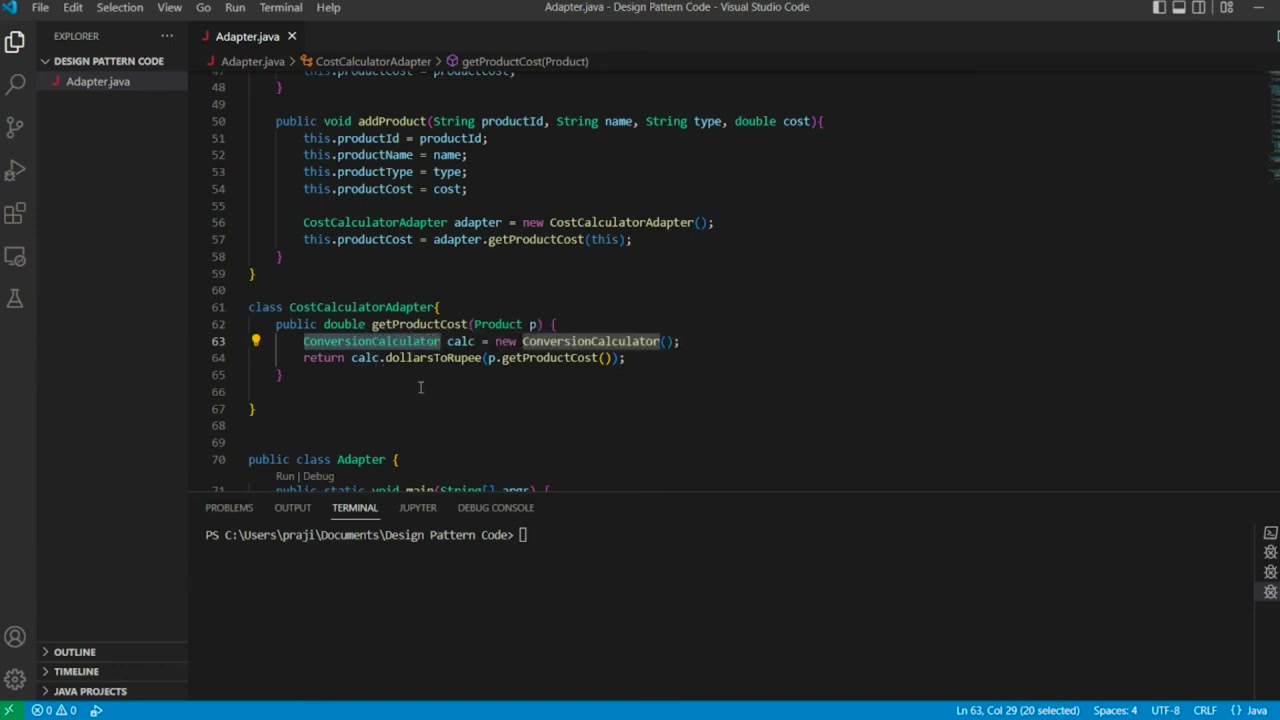Open the Remote Explorer view icon
Screen dimensions: 1280x720
(15, 257)
